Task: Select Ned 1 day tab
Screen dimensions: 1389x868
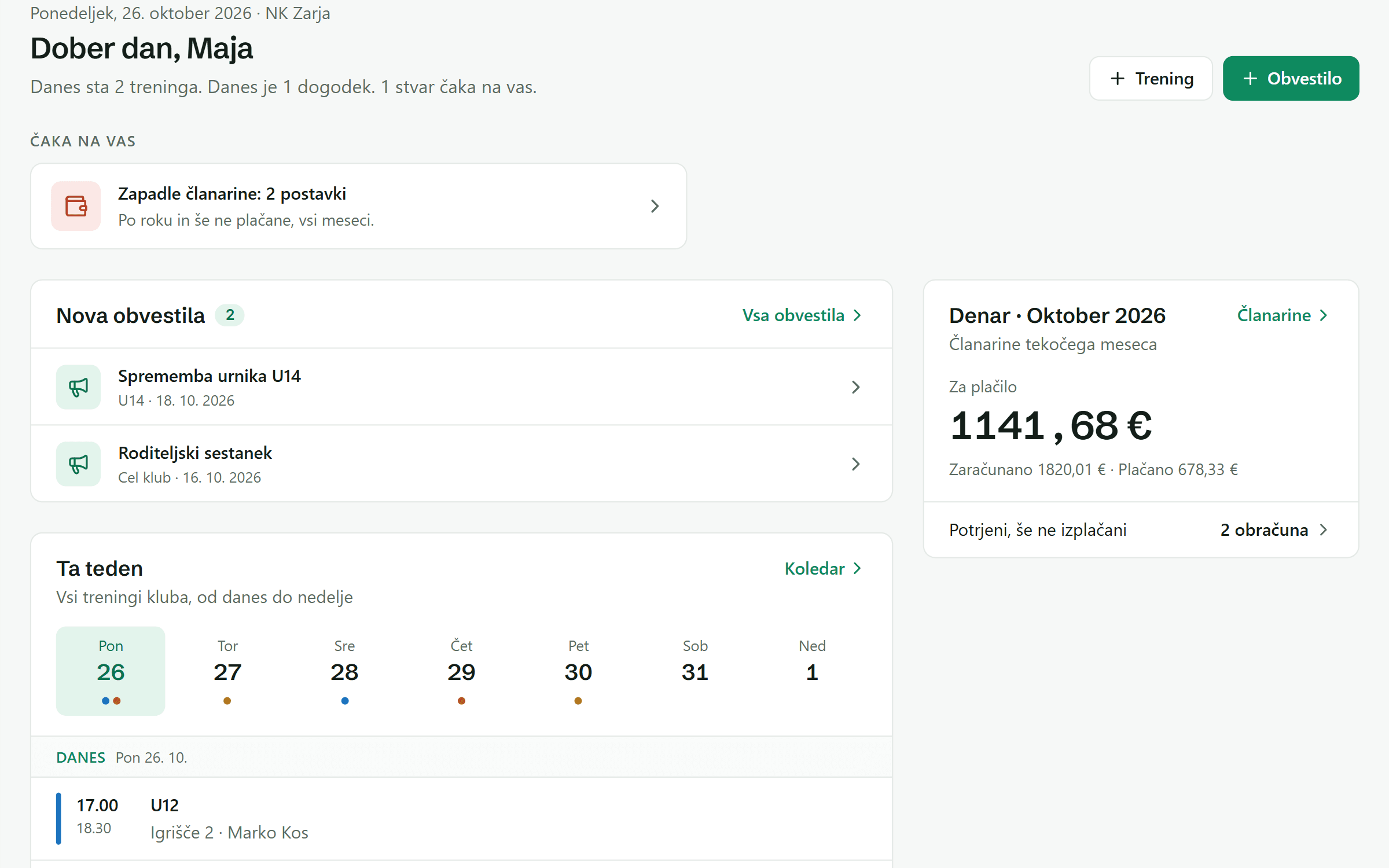Action: [x=812, y=671]
